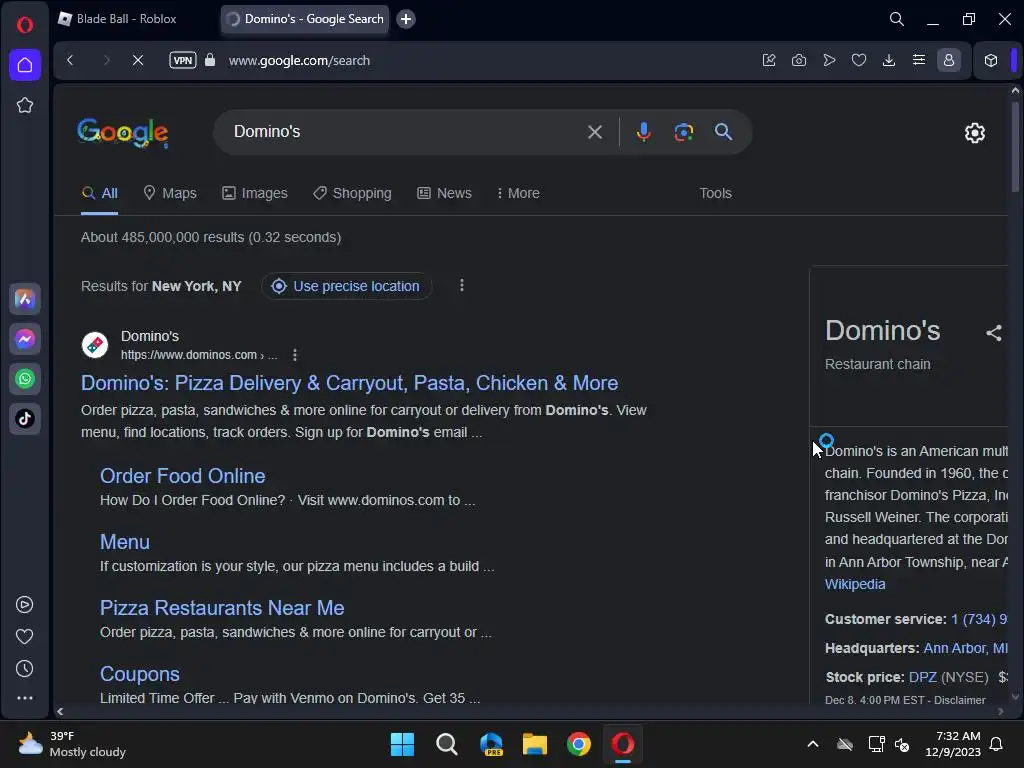Image resolution: width=1024 pixels, height=768 pixels.
Task: Open Aria AI sidebar icon
Action: coord(25,299)
